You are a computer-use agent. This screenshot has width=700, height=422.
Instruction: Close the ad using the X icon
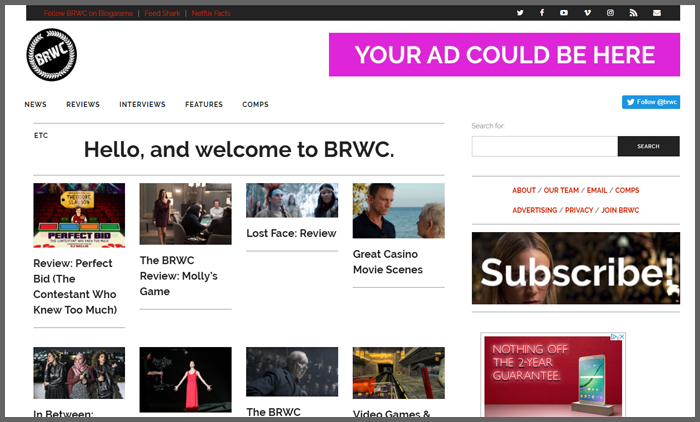point(621,337)
